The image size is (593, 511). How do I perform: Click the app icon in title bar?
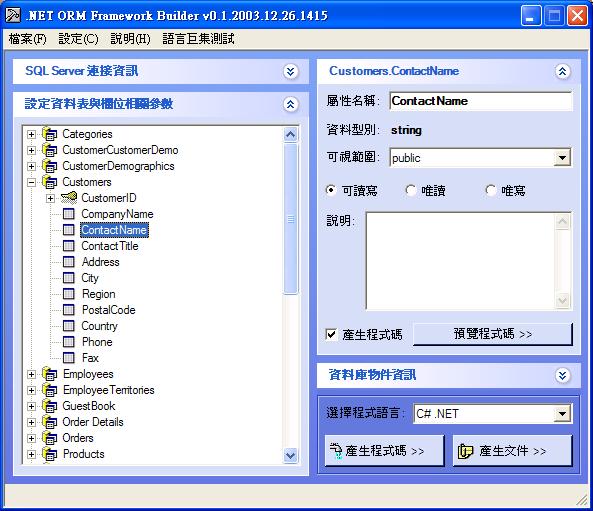[x=13, y=16]
